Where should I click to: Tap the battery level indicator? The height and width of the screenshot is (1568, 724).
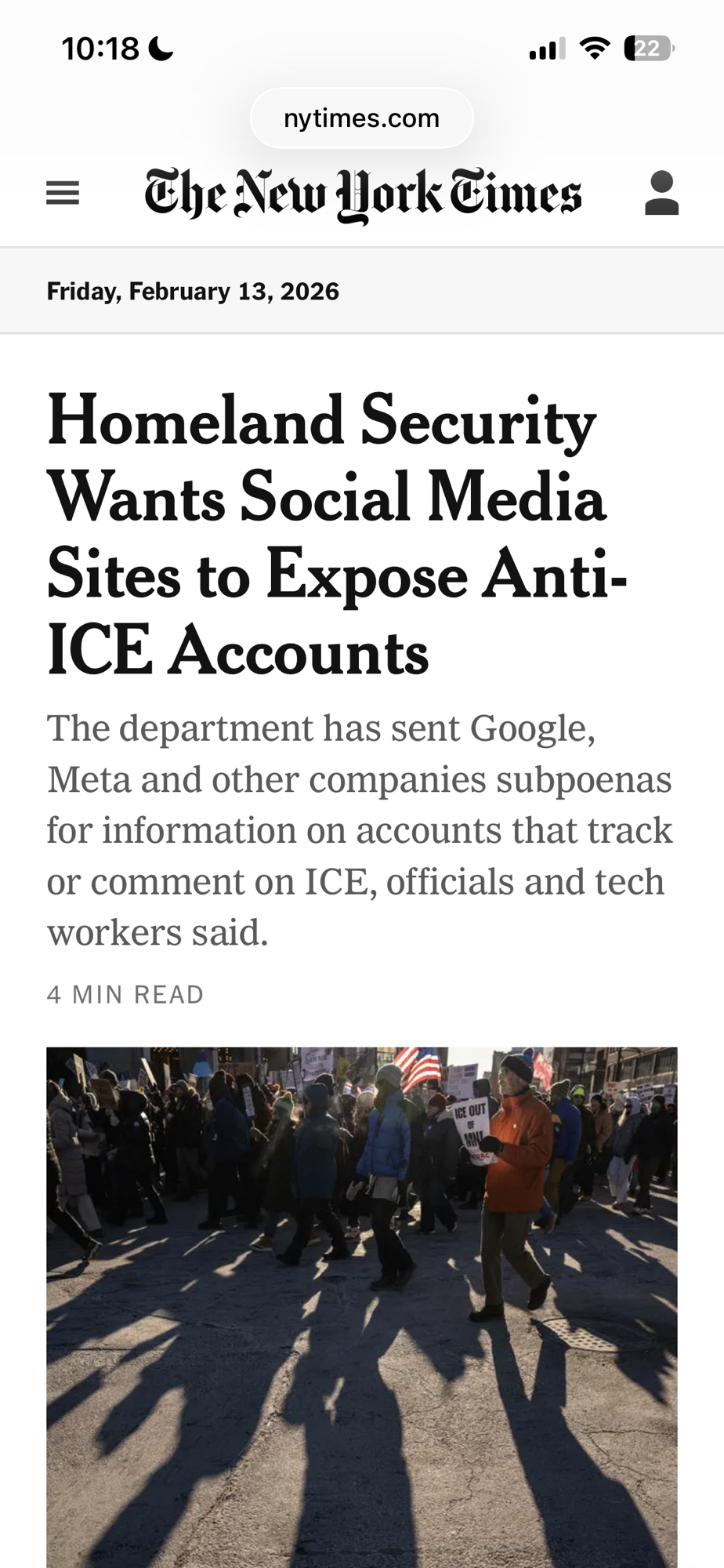(x=648, y=49)
